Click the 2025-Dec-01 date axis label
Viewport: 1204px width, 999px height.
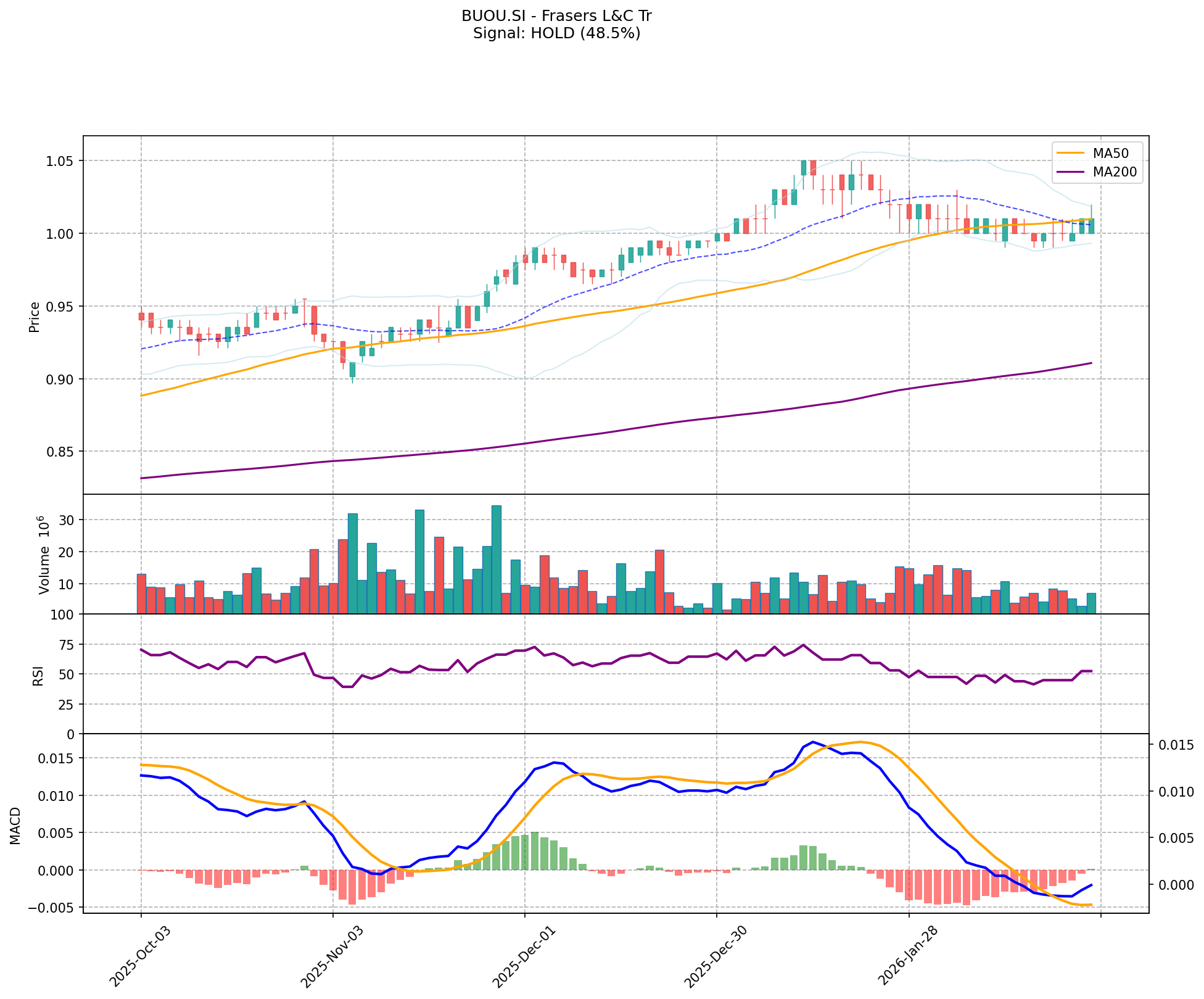click(x=524, y=956)
